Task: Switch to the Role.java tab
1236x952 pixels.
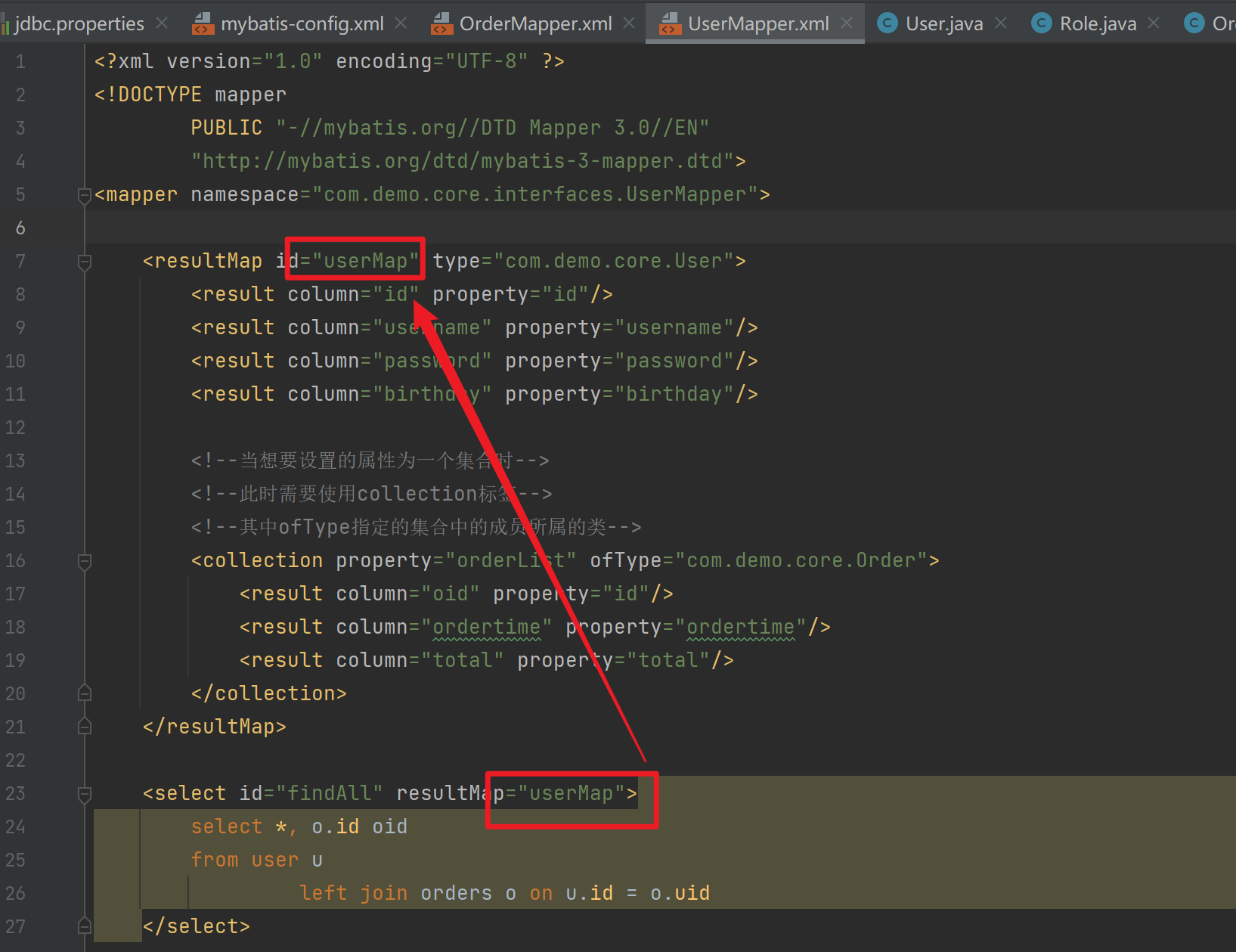Action: tap(1098, 23)
